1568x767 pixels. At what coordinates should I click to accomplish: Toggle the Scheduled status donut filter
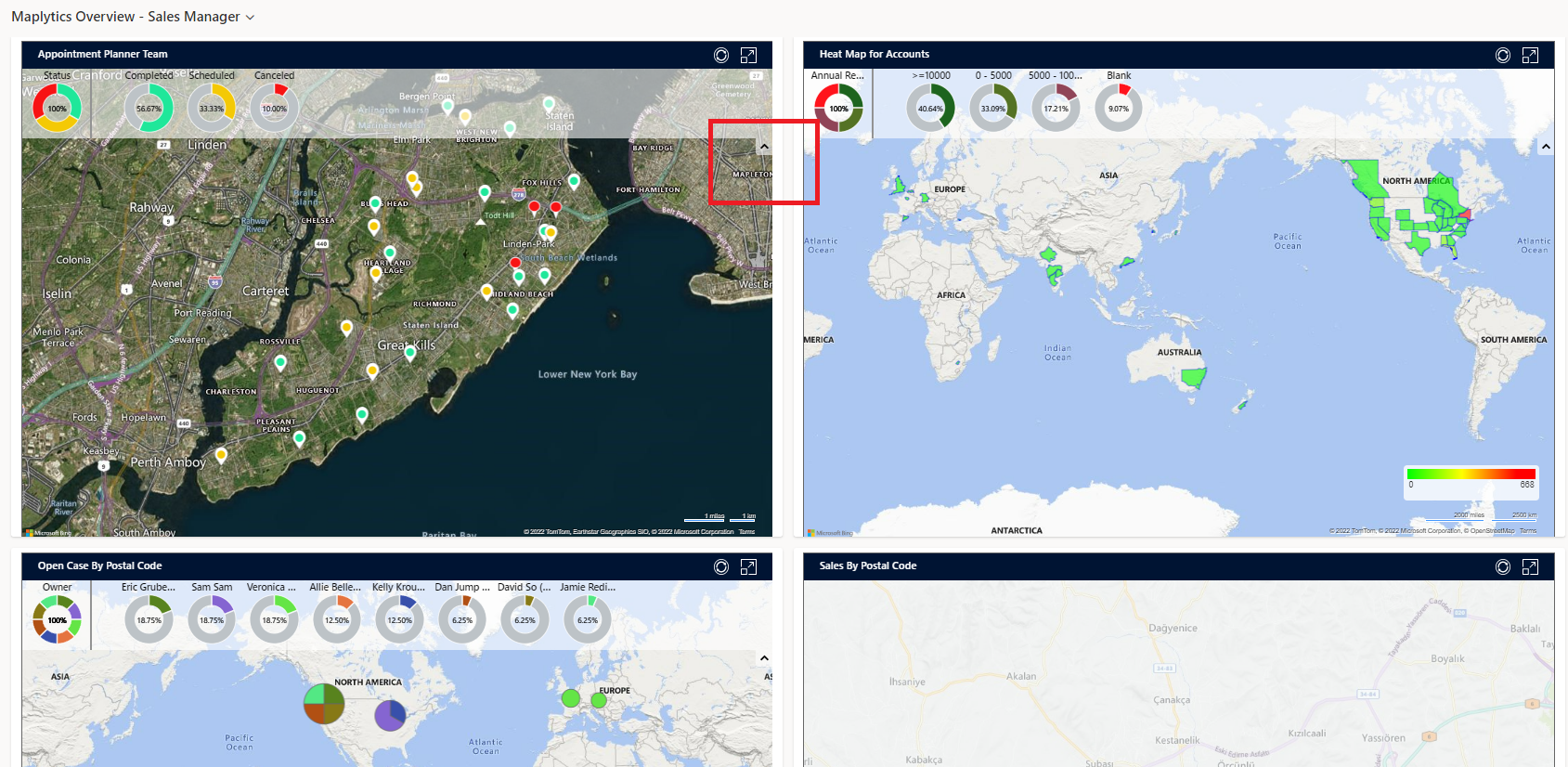(212, 108)
